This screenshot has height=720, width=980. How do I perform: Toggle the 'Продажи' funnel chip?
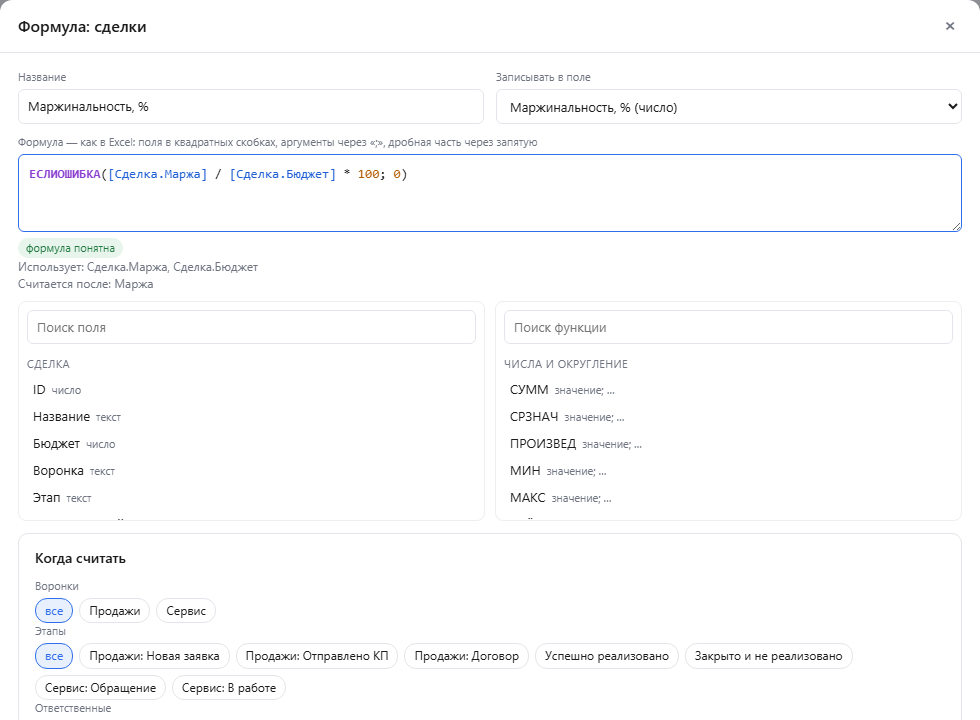point(114,611)
